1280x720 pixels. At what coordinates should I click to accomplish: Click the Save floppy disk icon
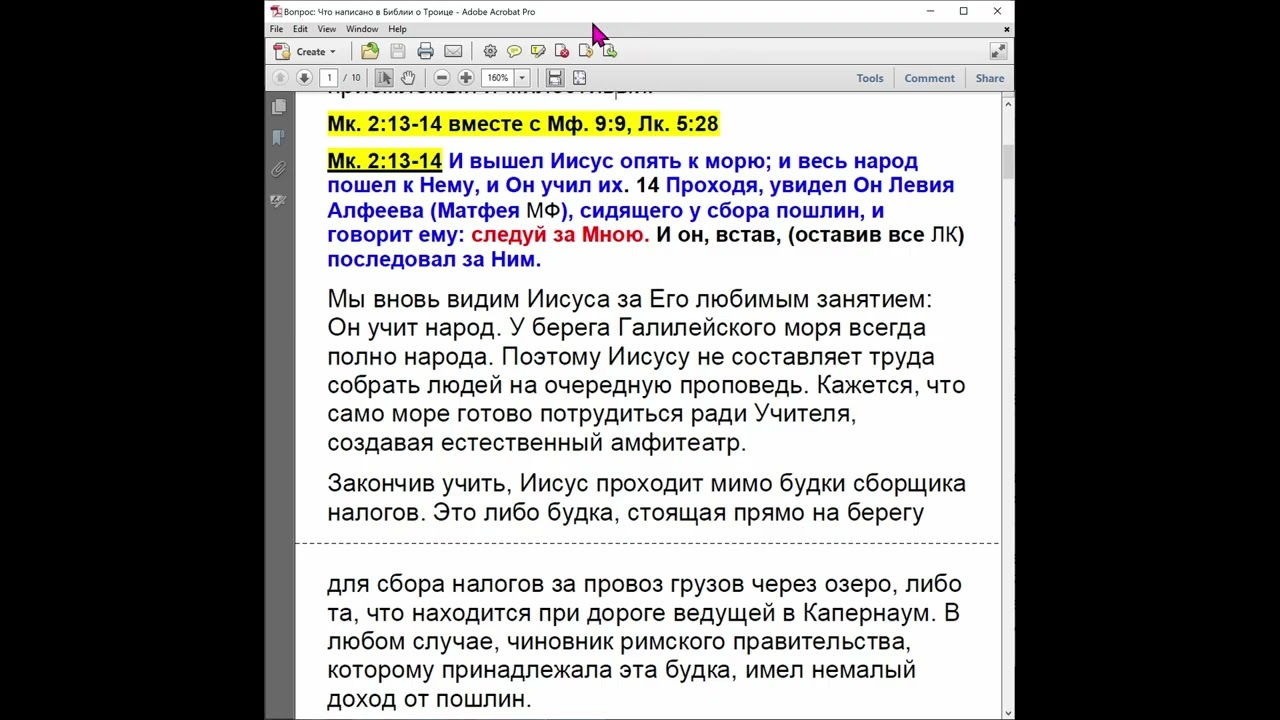(x=397, y=51)
